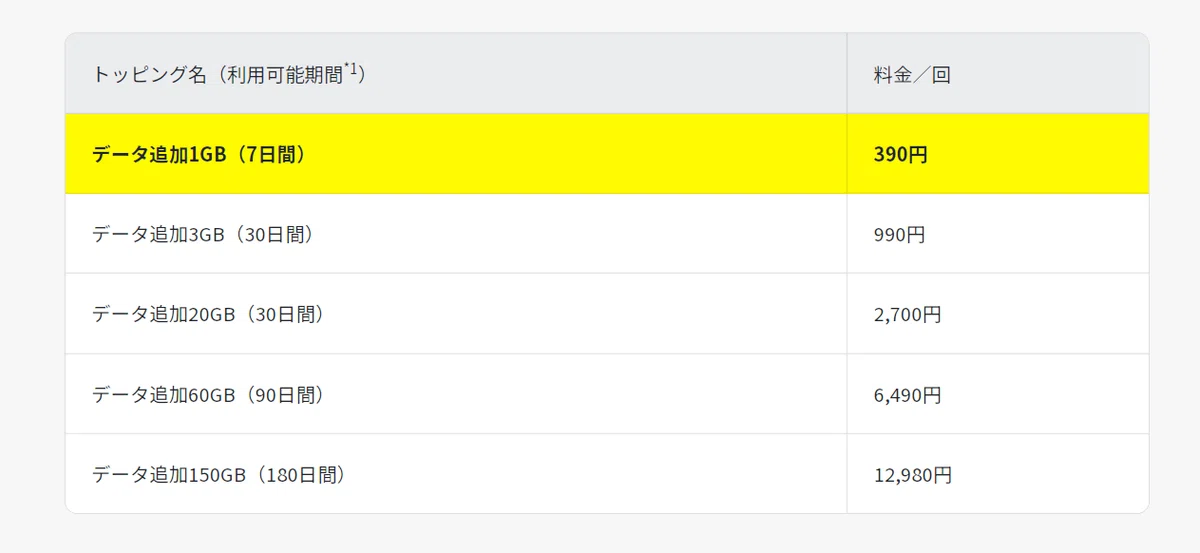Screen dimensions: 1200x553
Task: Click the 990円 price cell
Action: pyautogui.click(x=900, y=235)
